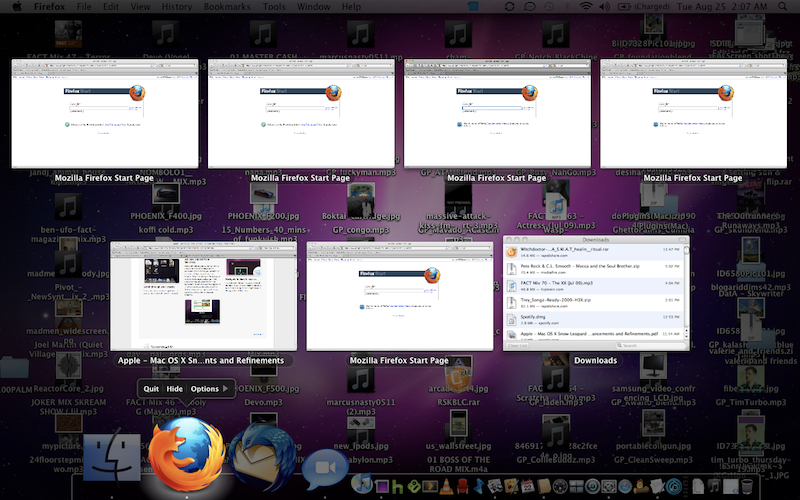Open iChat from the Dock
Image resolution: width=800 pixels, height=500 pixels.
[x=325, y=467]
